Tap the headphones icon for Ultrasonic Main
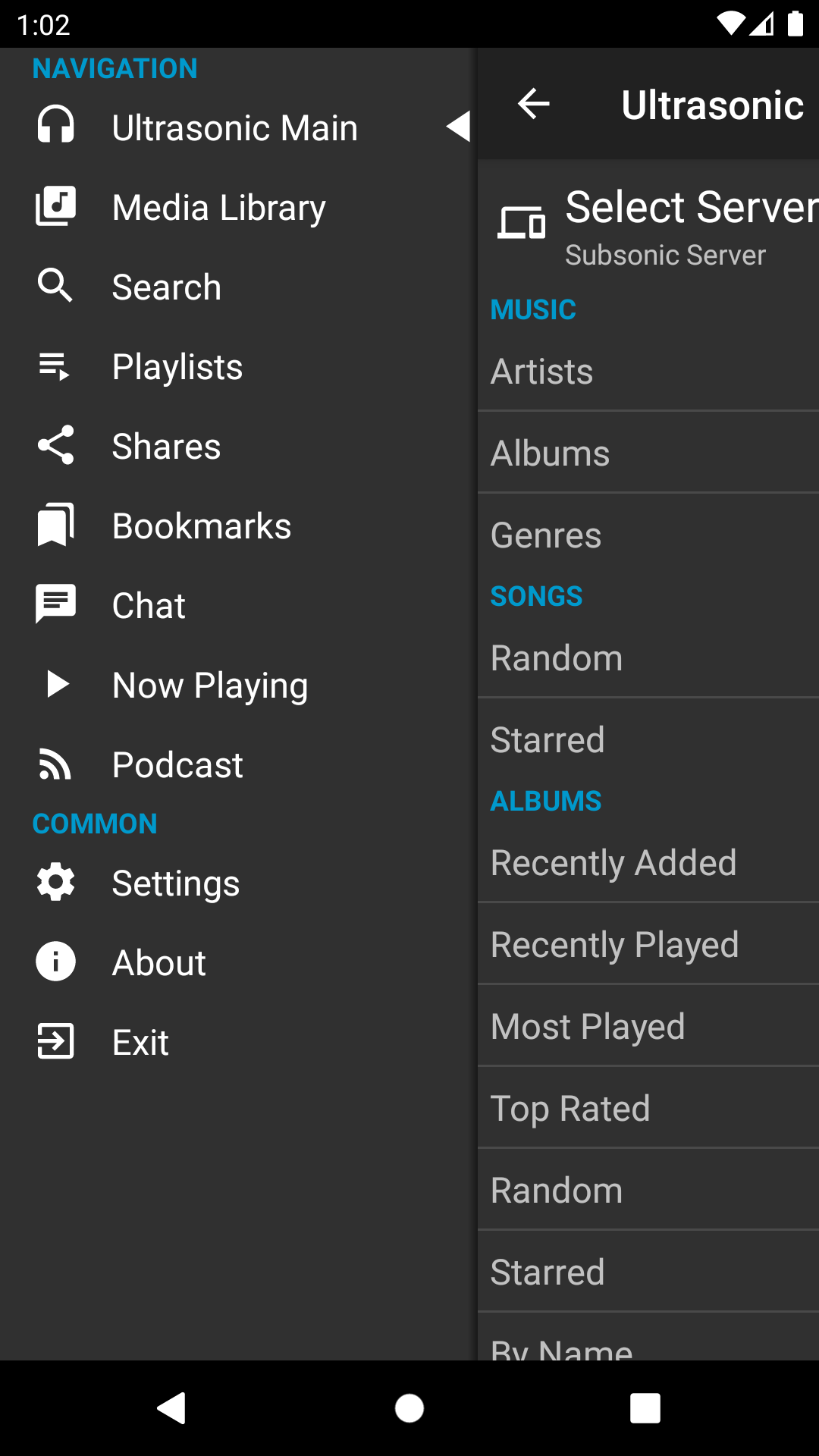The image size is (819, 1456). 55,127
